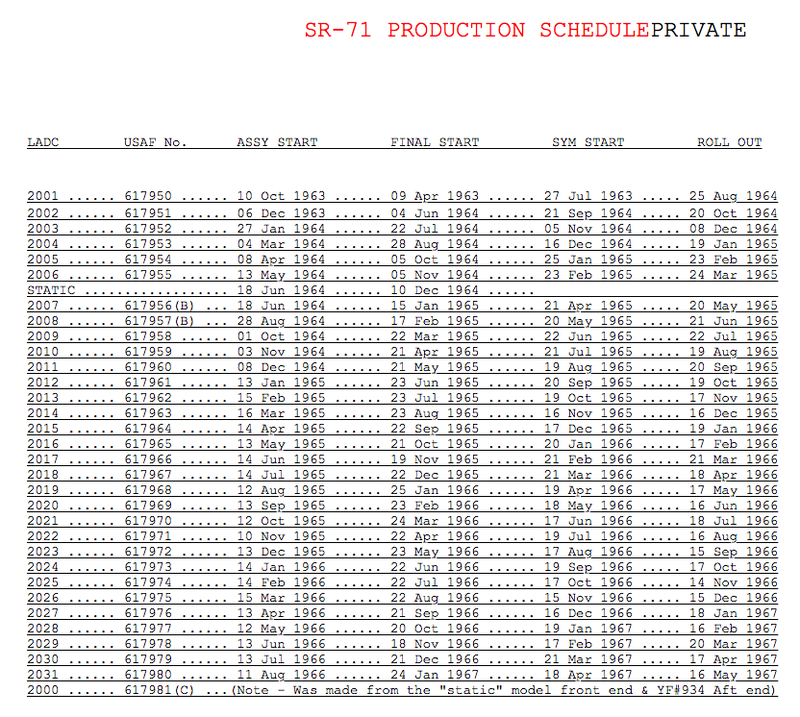Select LADC number 2022

pos(43,536)
